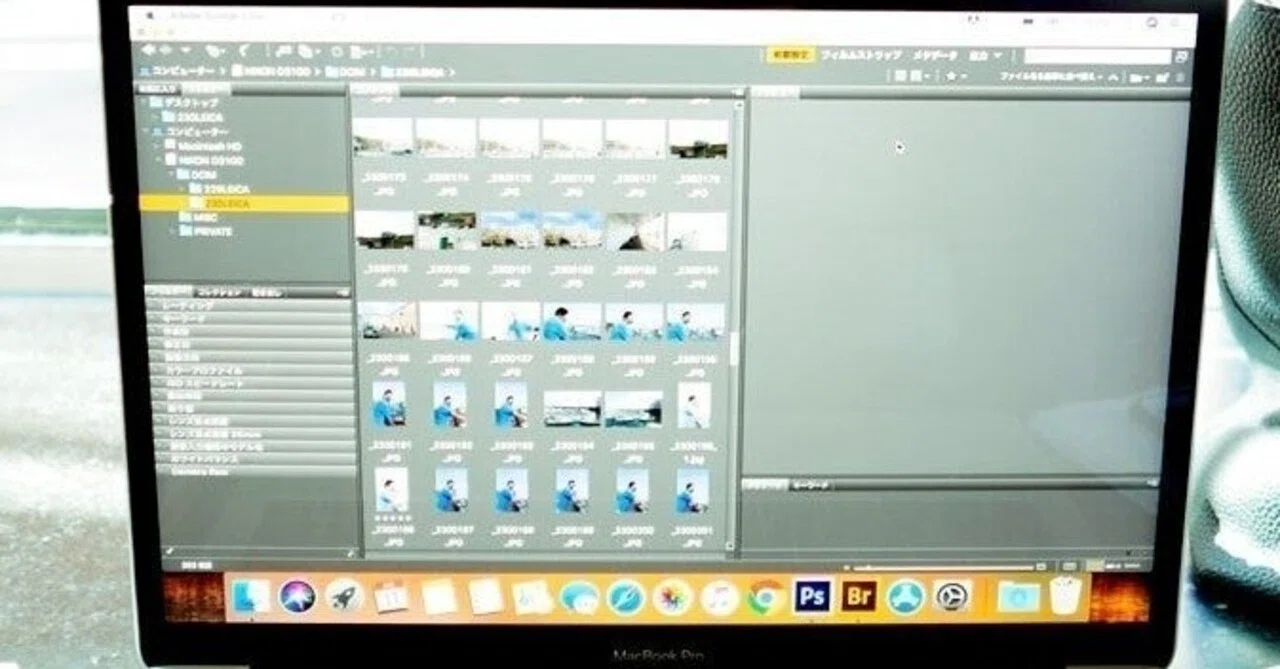This screenshot has height=669, width=1280.
Task: Collapse the コンピューター tree node arrow
Action: pyautogui.click(x=146, y=132)
